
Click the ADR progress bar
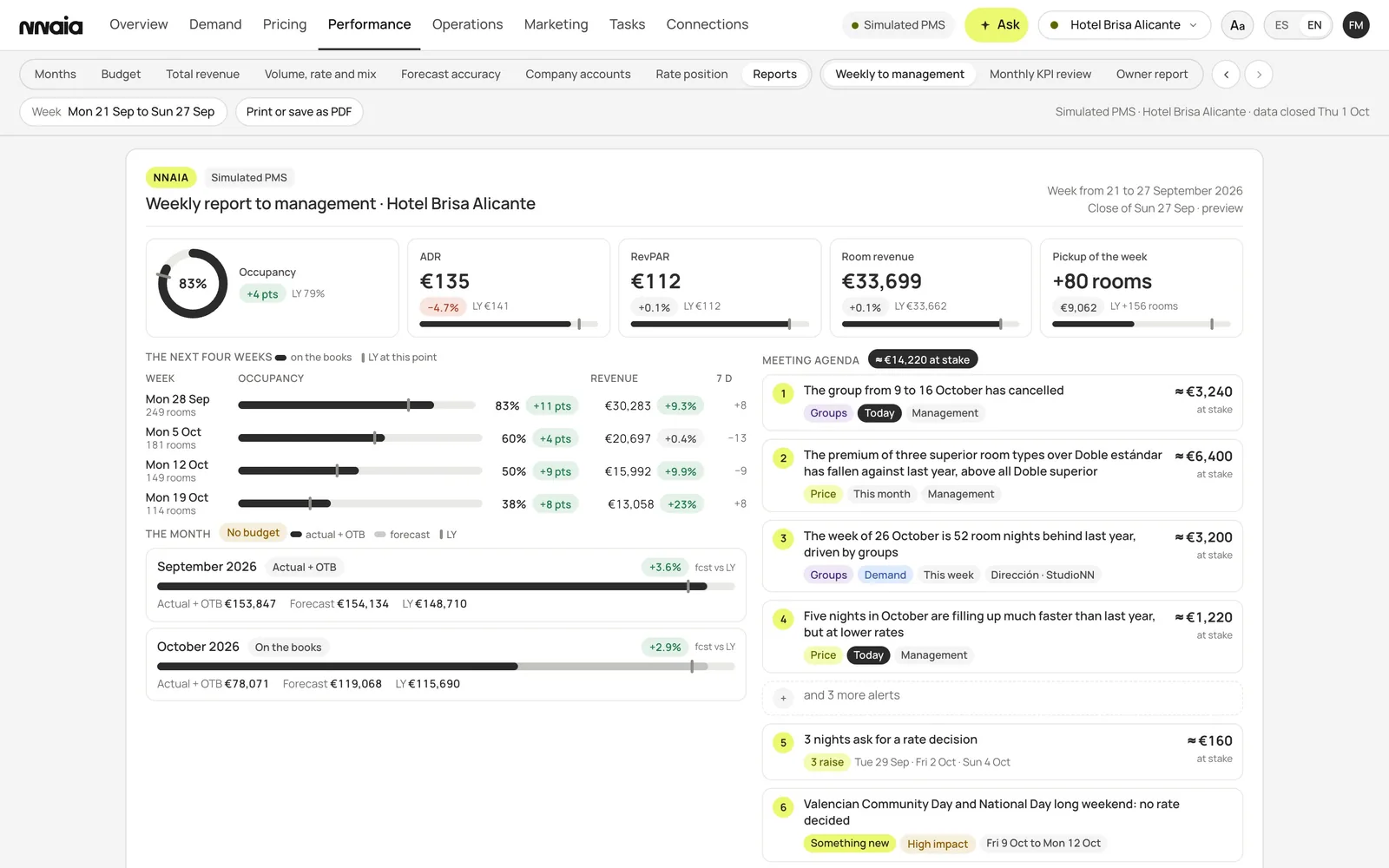[509, 325]
